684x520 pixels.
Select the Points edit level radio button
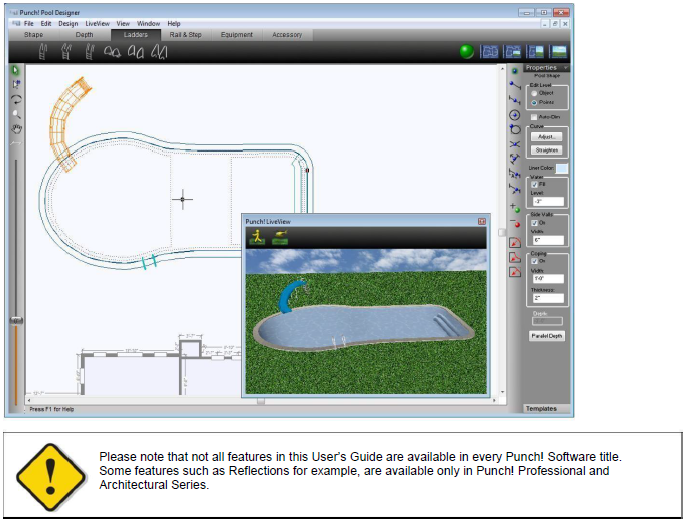coord(534,102)
